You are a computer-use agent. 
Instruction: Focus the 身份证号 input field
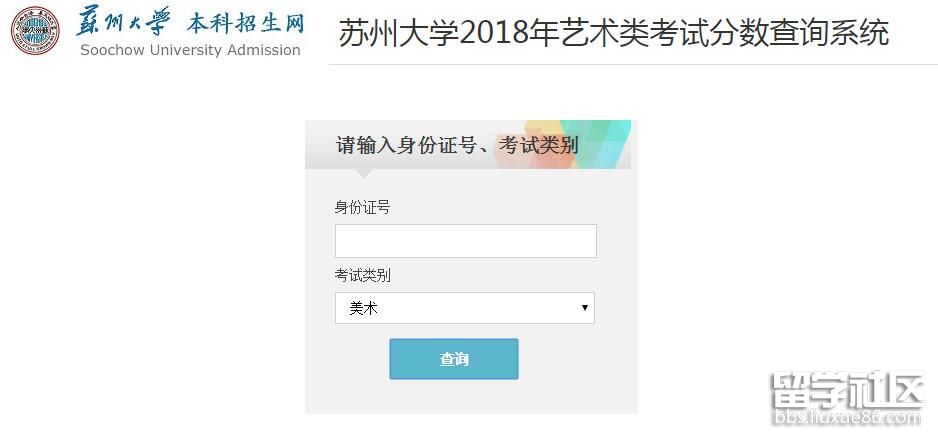[x=465, y=241]
